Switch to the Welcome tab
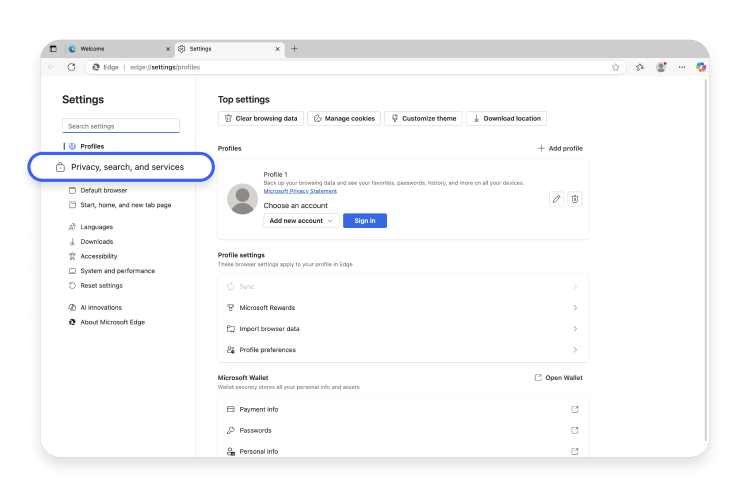Screen dimensions: 750x498 coord(115,48)
